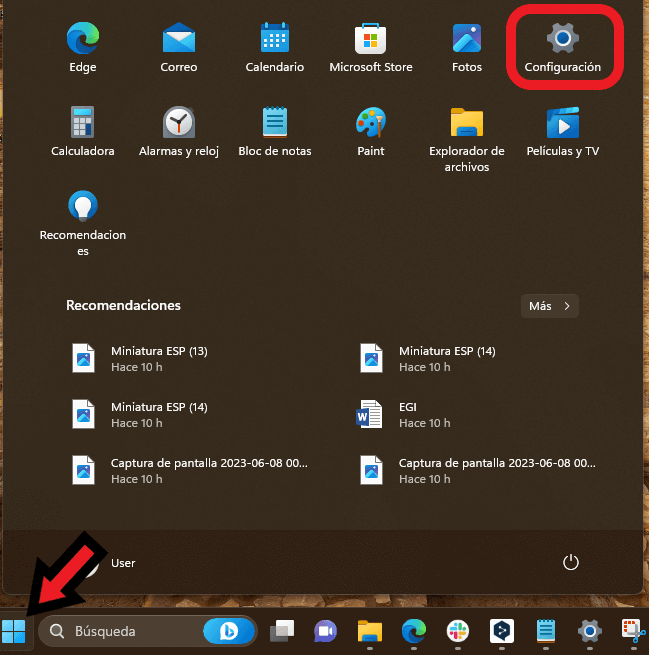Switch to File Explorer on the taskbar
This screenshot has width=649, height=655.
tap(370, 631)
